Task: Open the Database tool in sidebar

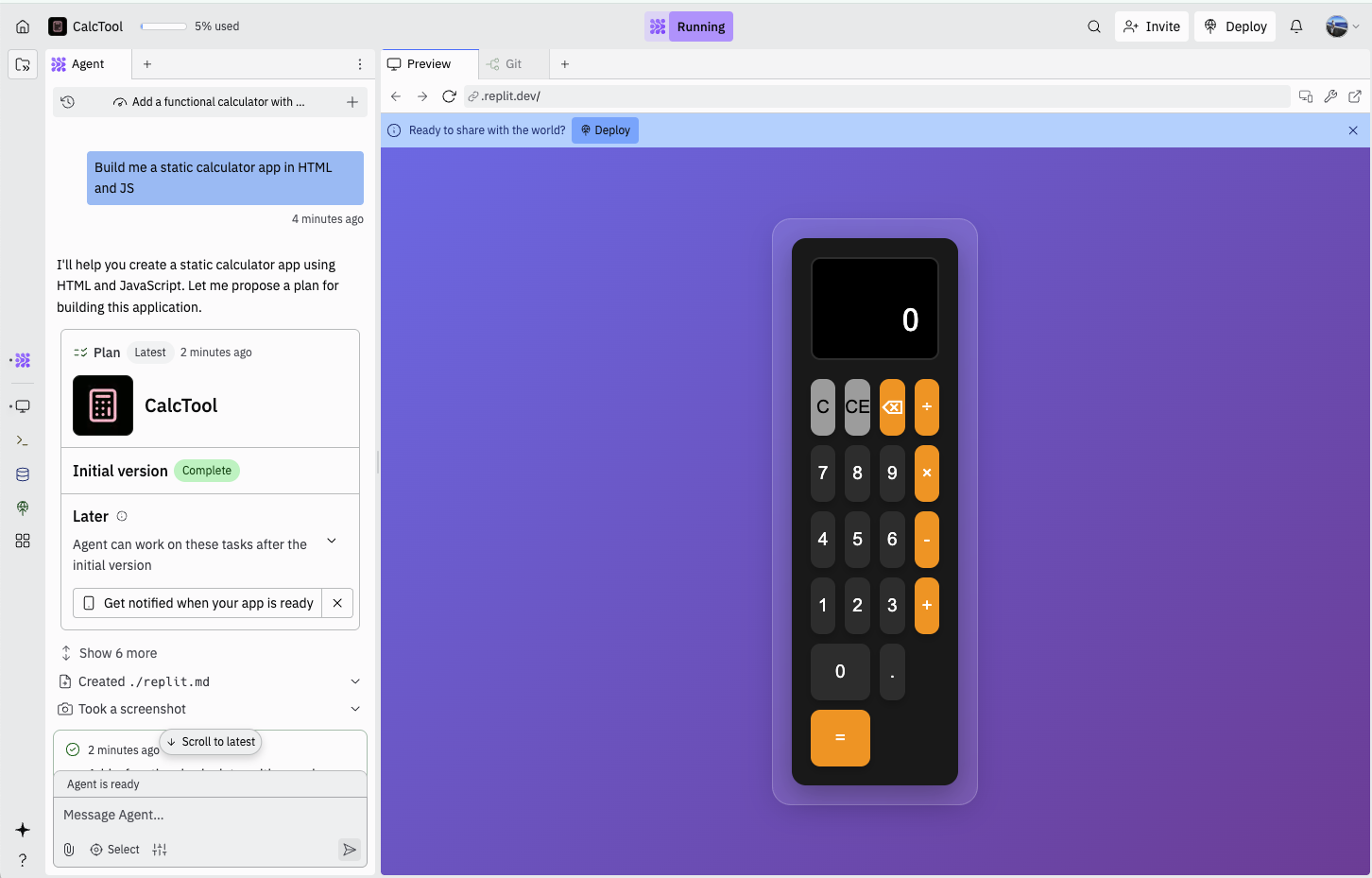Action: pyautogui.click(x=23, y=474)
